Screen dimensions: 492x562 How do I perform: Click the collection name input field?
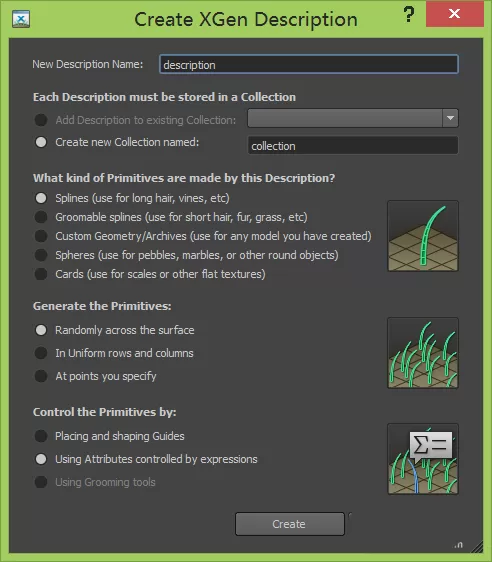pos(353,146)
